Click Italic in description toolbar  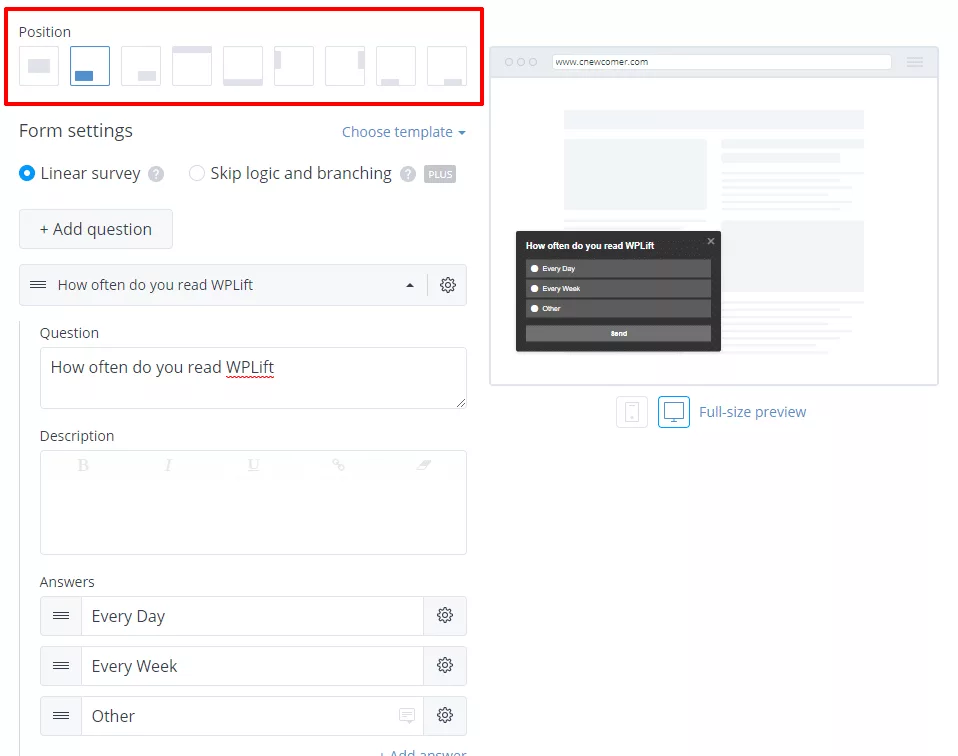[168, 465]
